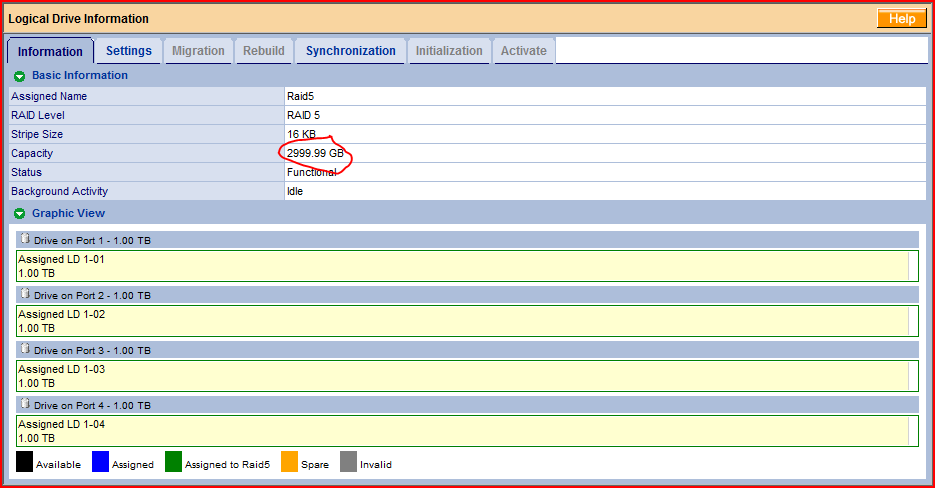Click the greyed-out Migration tab
This screenshot has height=488, width=935.
(x=198, y=51)
